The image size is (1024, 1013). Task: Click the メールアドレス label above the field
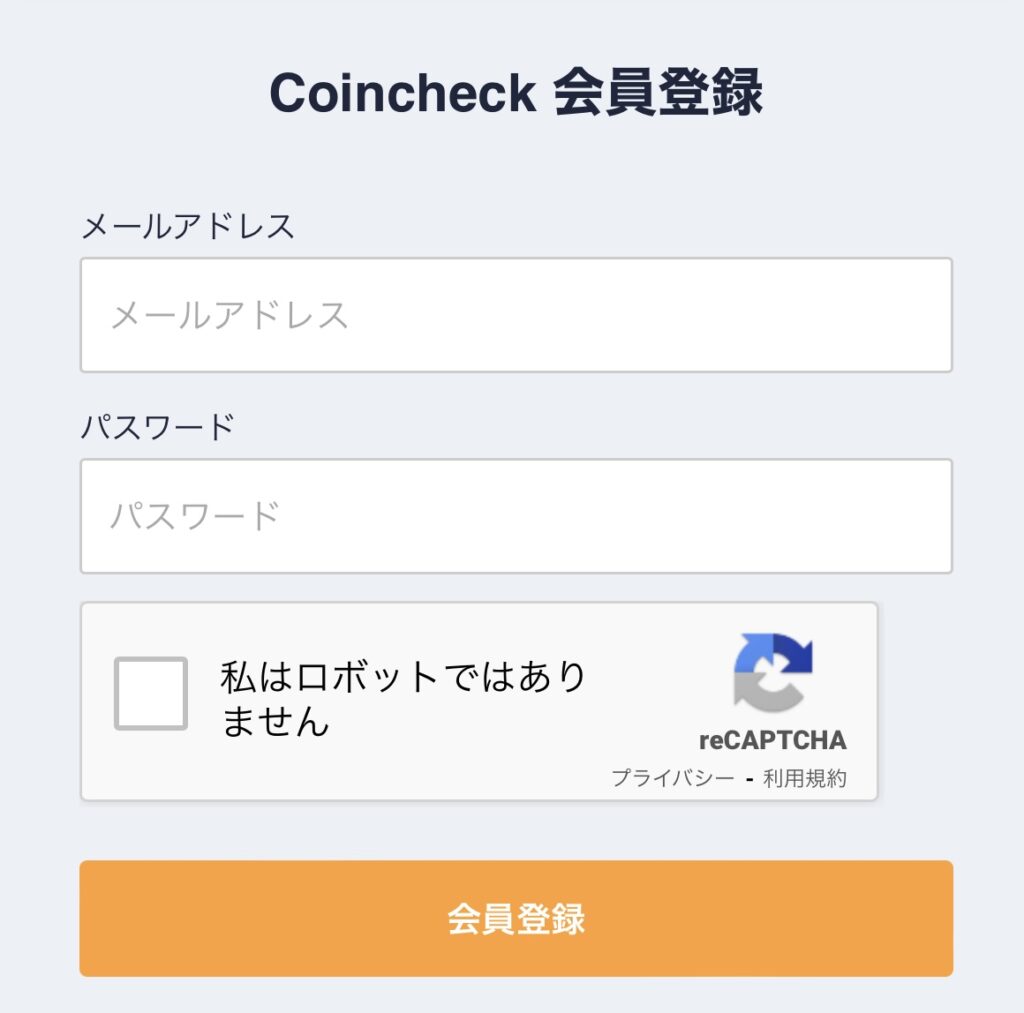[x=188, y=226]
